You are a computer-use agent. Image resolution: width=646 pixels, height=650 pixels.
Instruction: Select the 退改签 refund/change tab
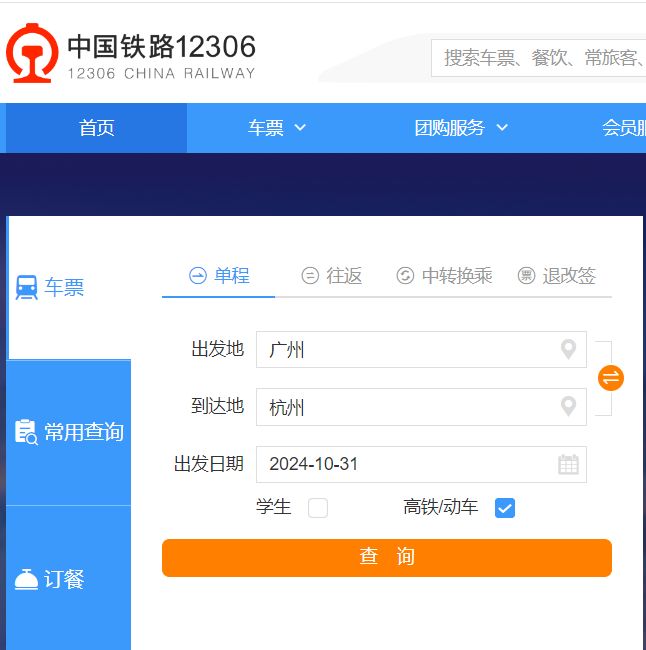point(557,276)
